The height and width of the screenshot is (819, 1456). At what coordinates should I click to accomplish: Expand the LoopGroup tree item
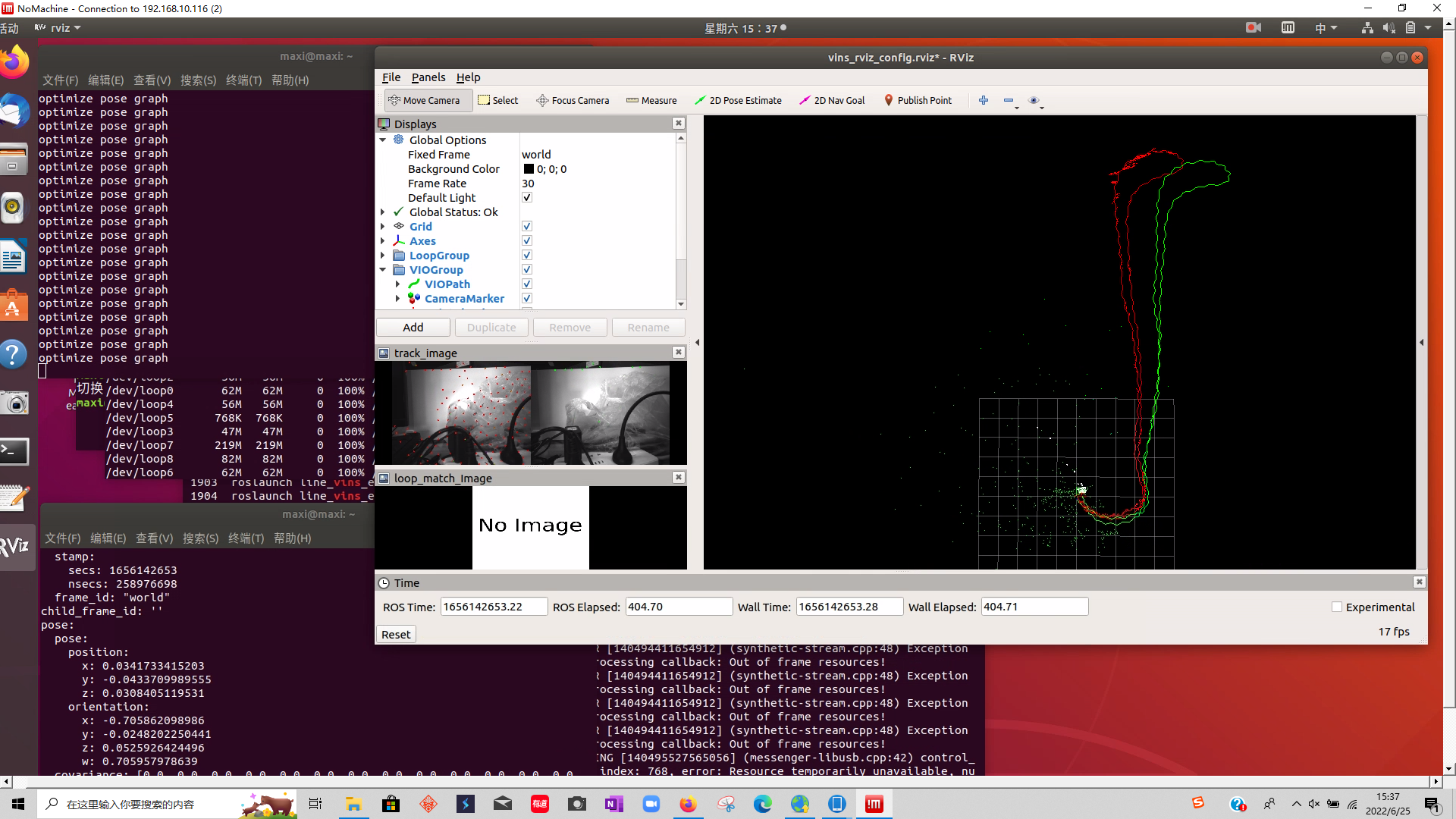tap(383, 256)
